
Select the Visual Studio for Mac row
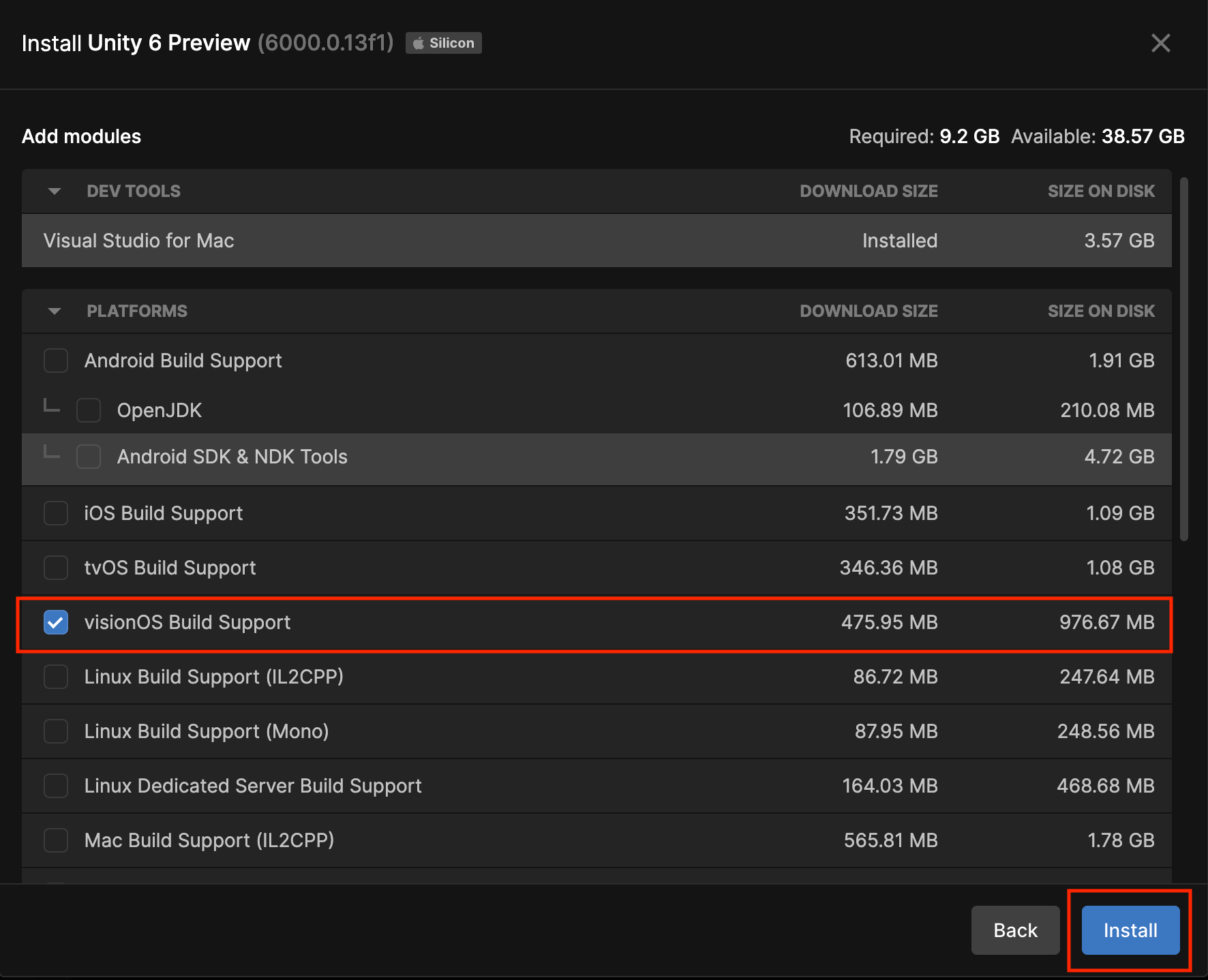point(597,241)
